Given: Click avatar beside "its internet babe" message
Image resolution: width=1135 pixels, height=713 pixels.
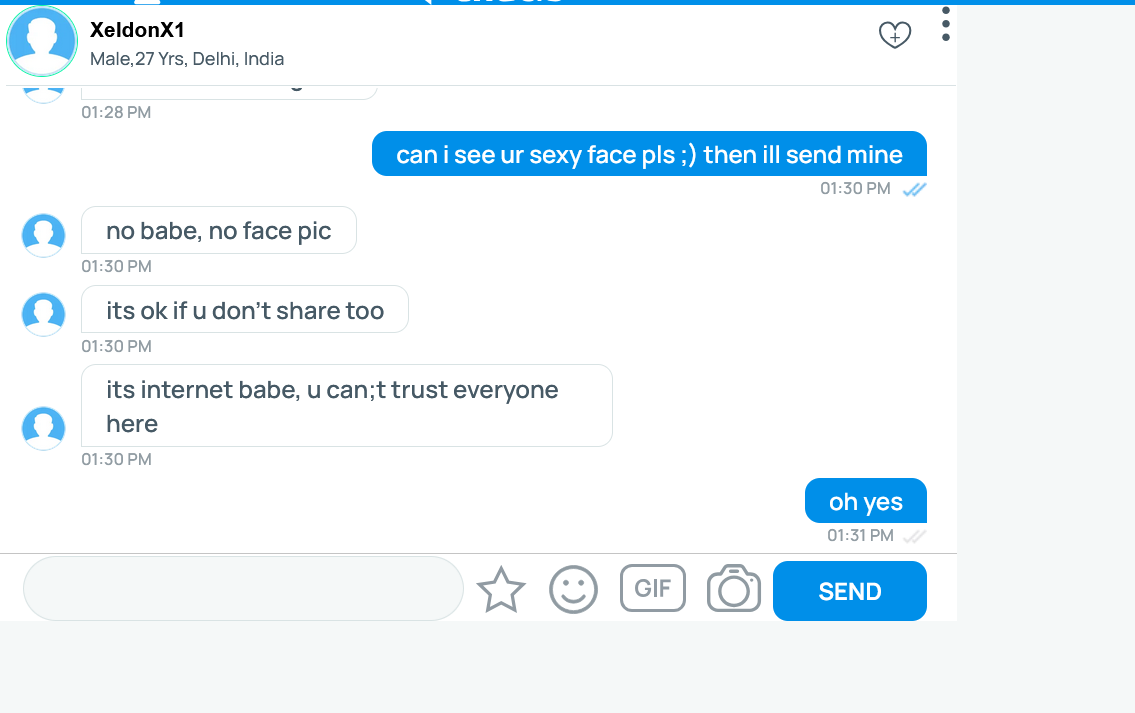Looking at the screenshot, I should pos(43,427).
